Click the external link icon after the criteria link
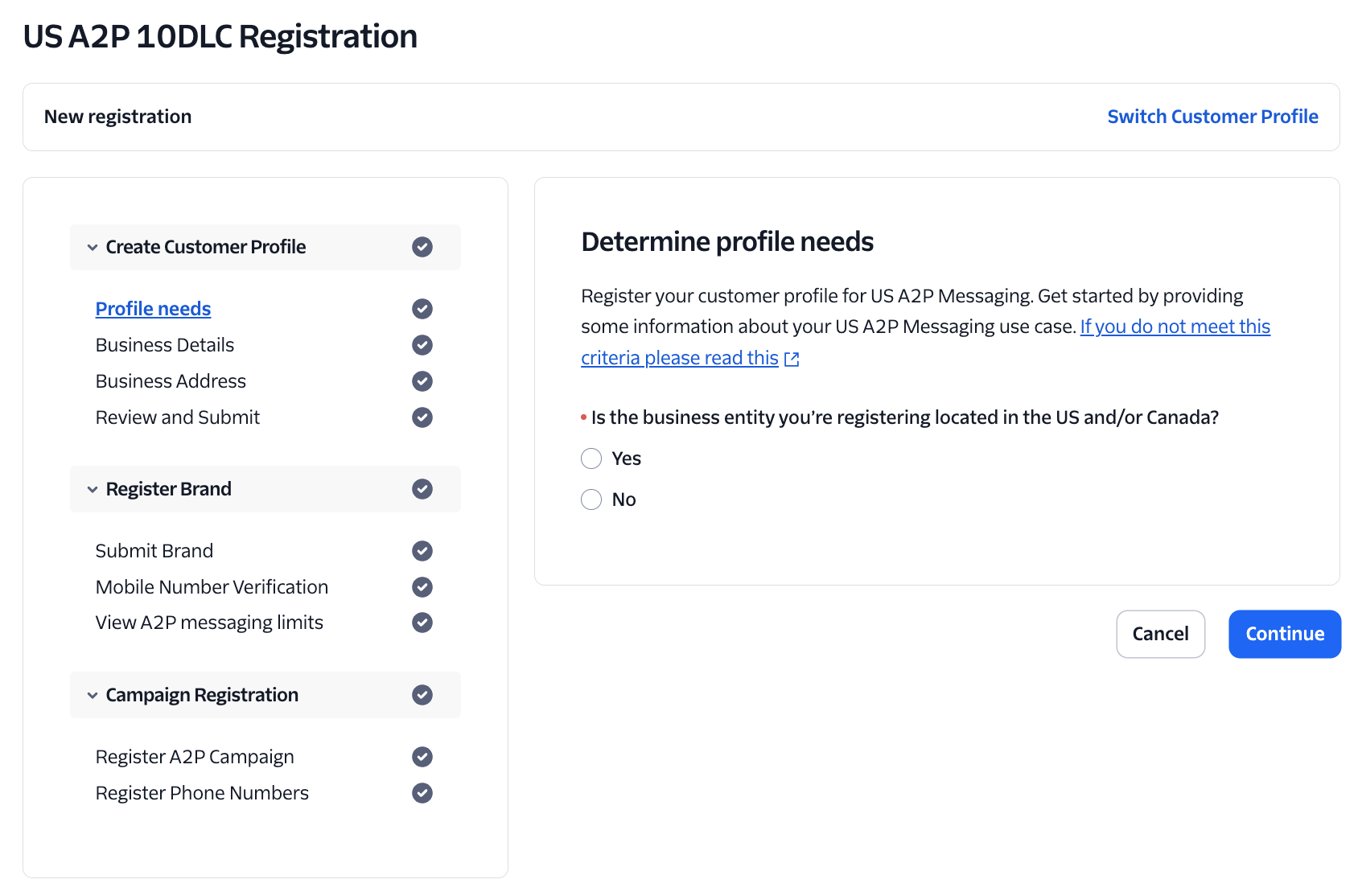This screenshot has height=896, width=1358. 792,359
